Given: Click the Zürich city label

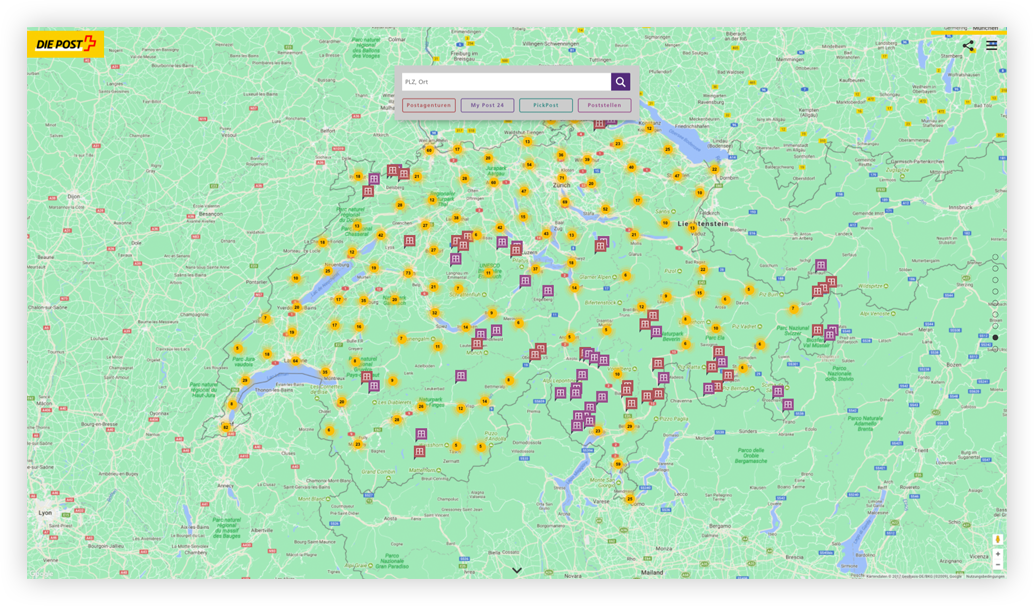Looking at the screenshot, I should point(561,186).
